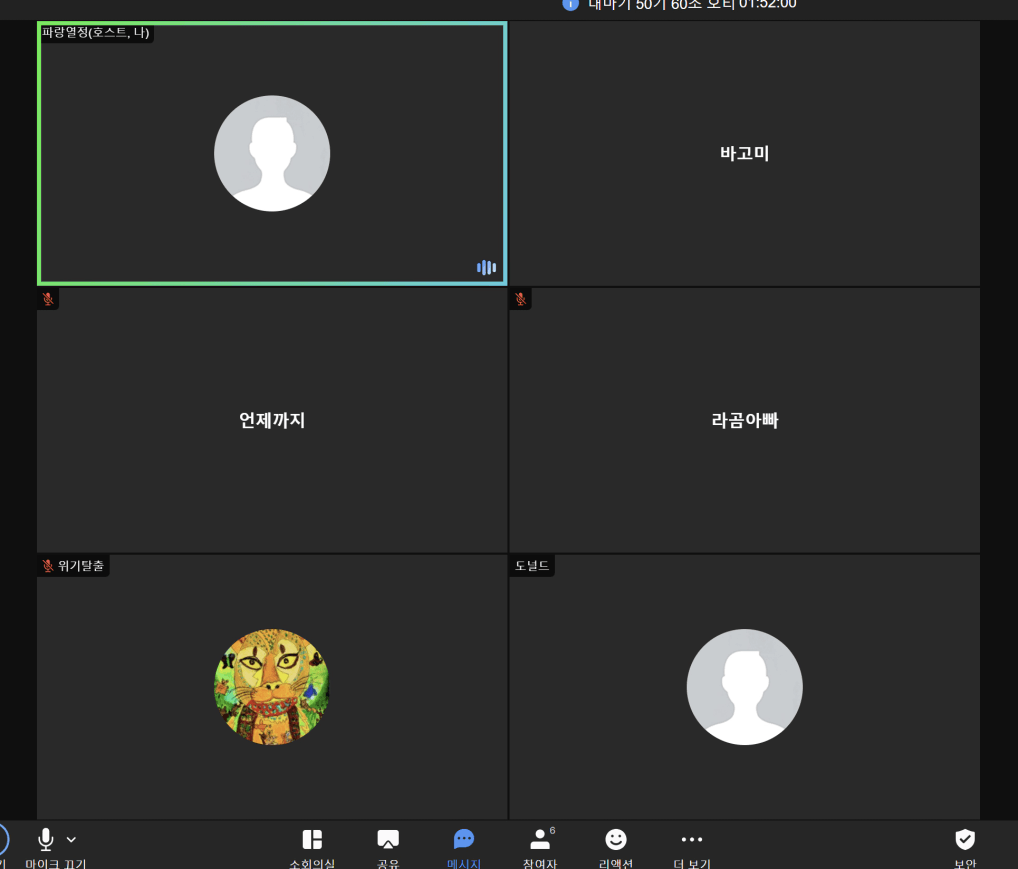Click the host's default profile avatar

coord(271,153)
